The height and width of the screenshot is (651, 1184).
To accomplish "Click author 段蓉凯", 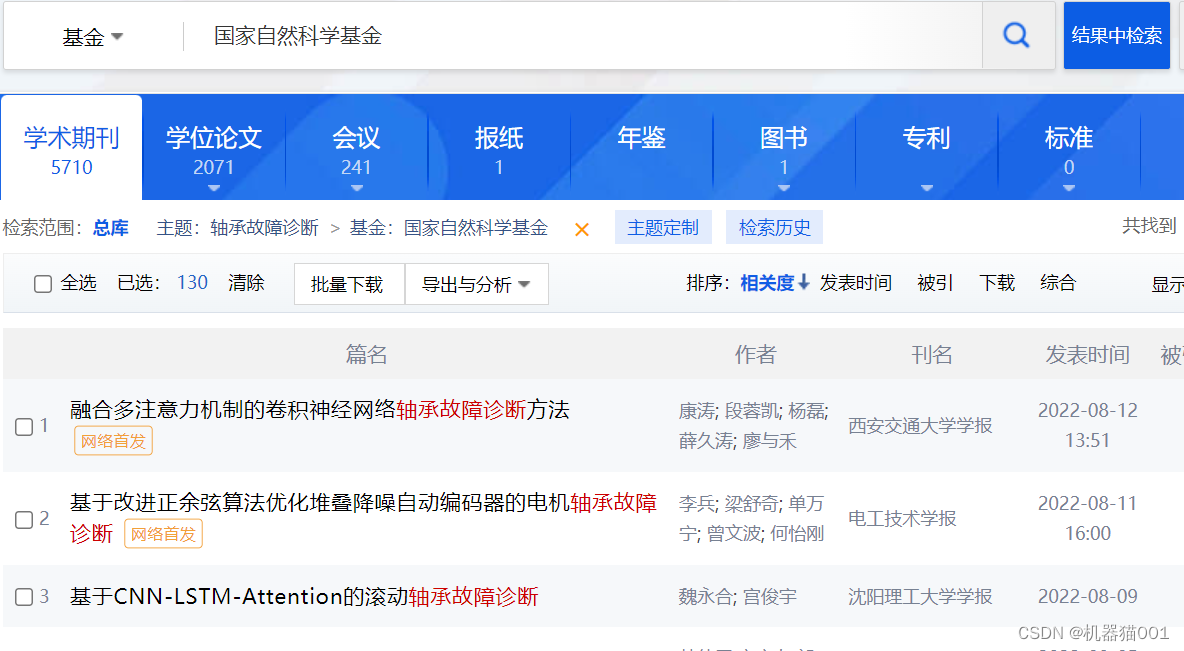I will pos(751,411).
